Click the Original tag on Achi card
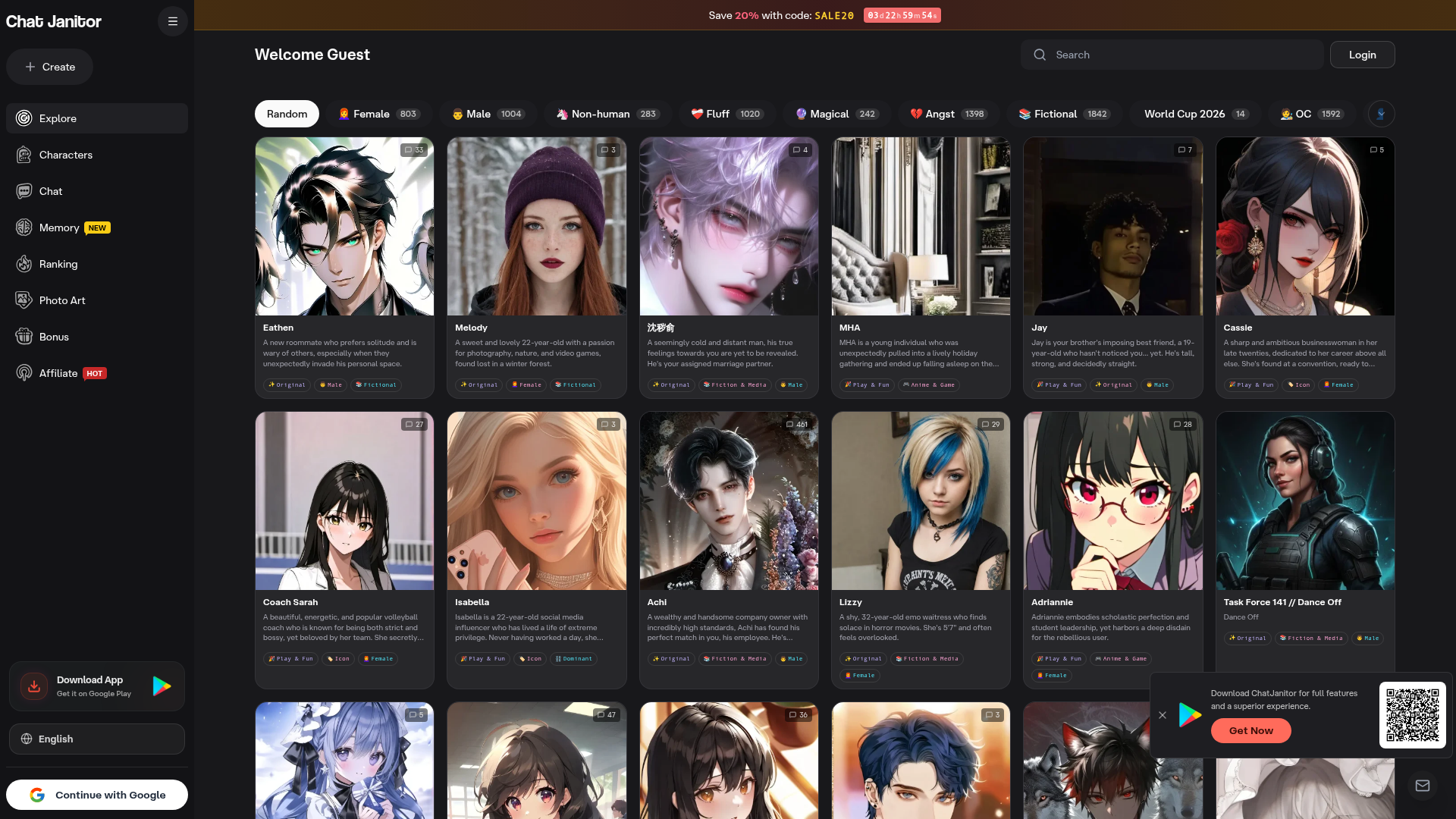The height and width of the screenshot is (819, 1456). point(671,659)
